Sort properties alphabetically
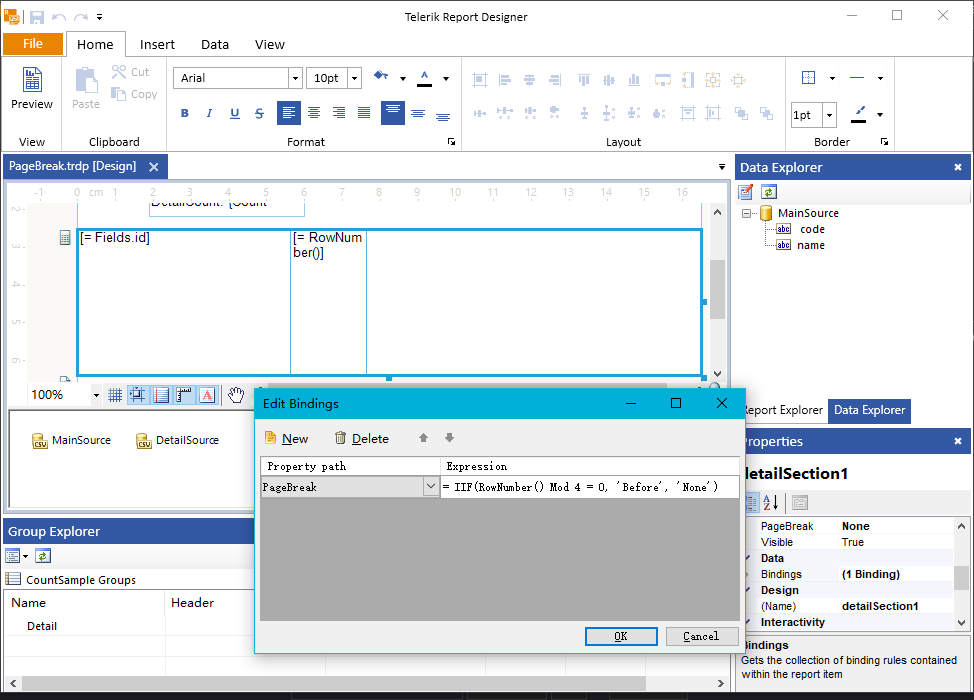 [x=771, y=502]
